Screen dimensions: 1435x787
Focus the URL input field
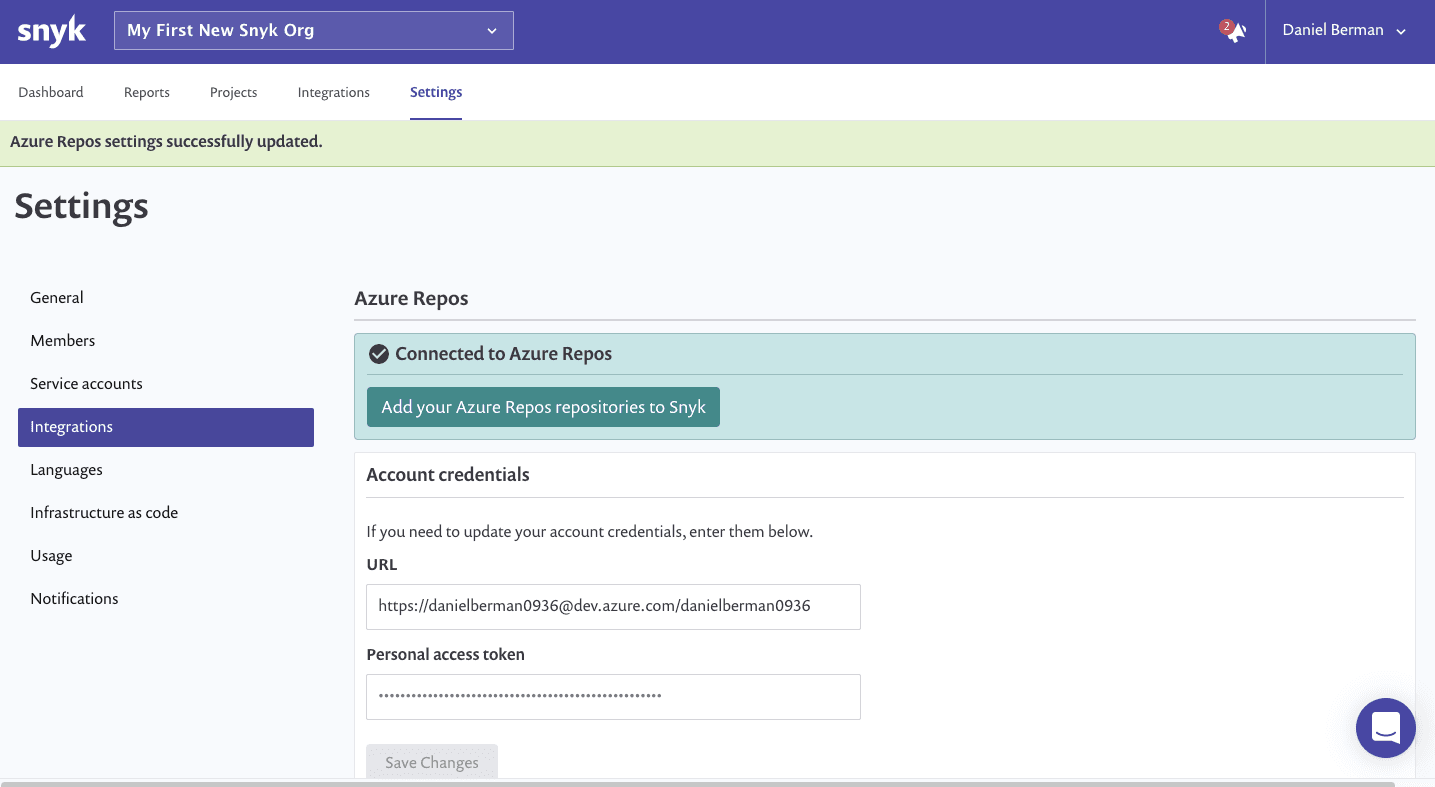coord(613,607)
